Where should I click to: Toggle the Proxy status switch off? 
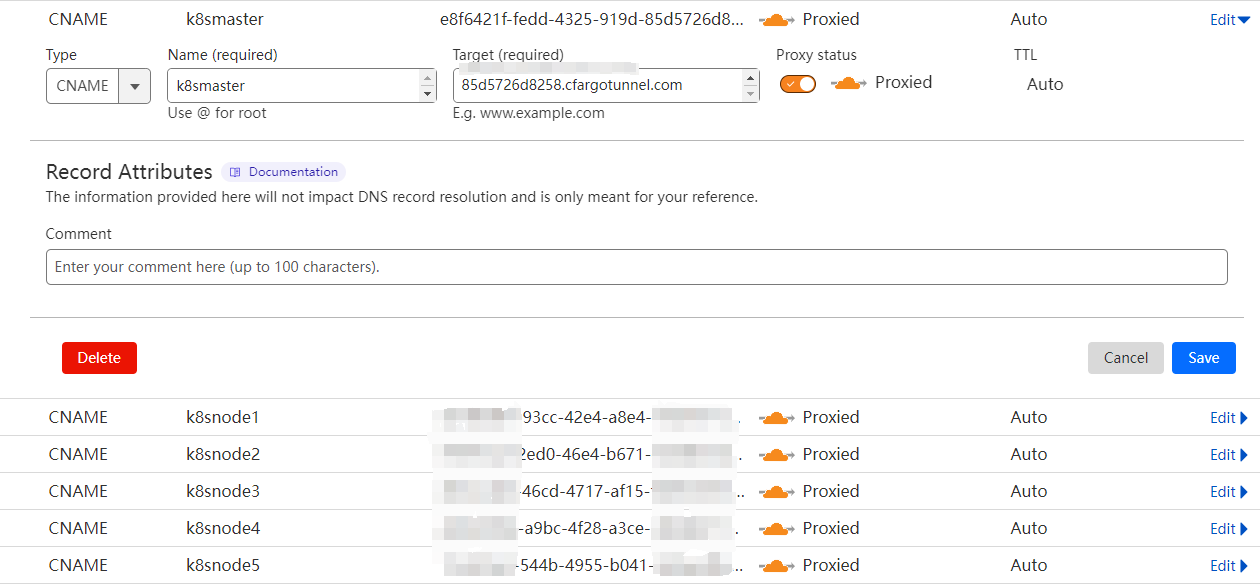797,84
